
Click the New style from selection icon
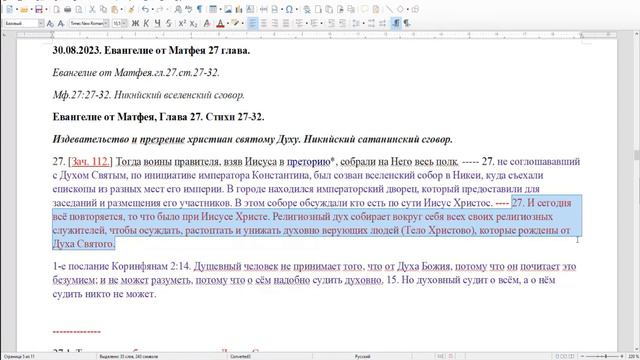[x=61, y=23]
